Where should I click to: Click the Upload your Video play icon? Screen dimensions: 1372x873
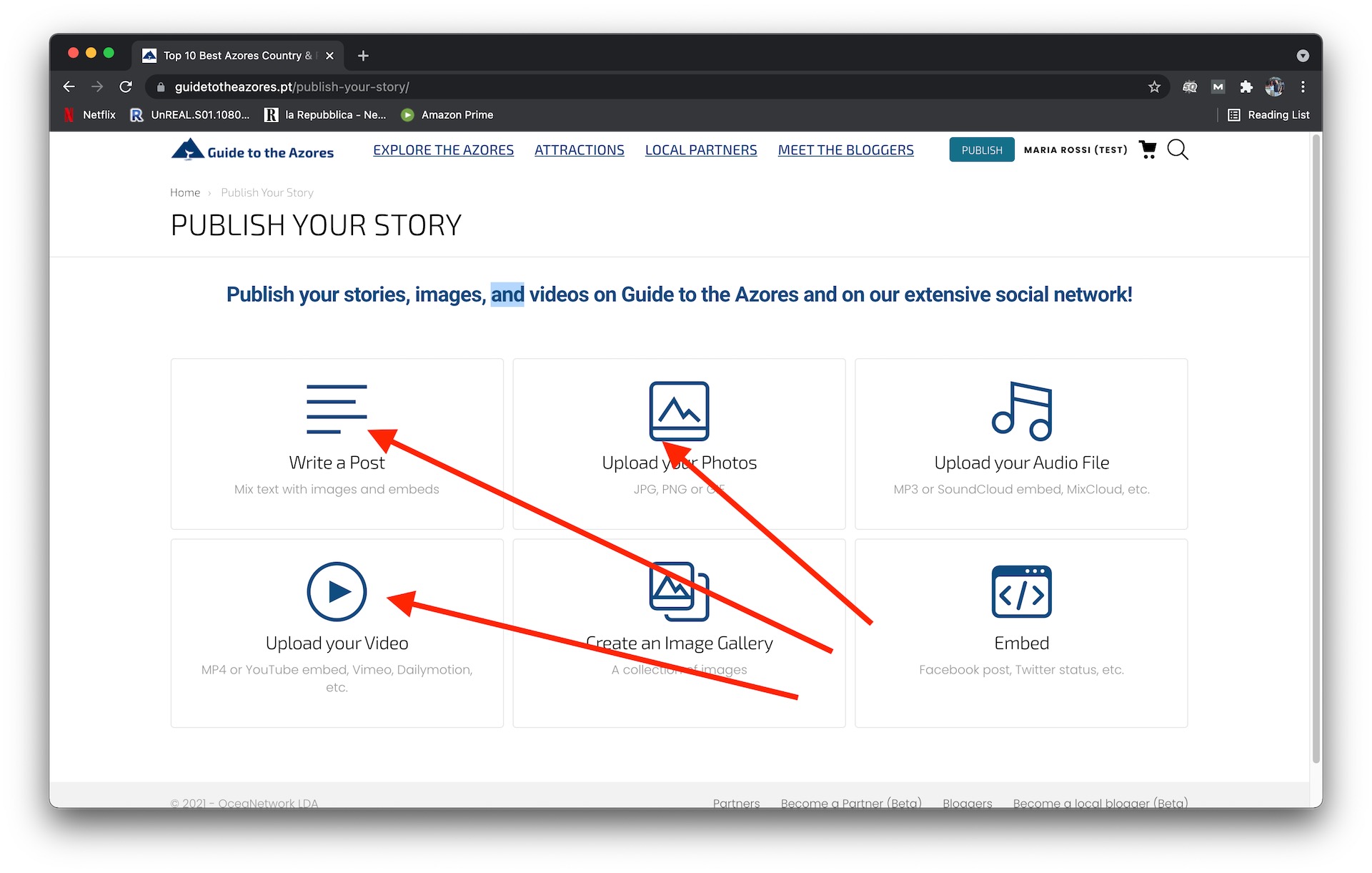click(337, 591)
